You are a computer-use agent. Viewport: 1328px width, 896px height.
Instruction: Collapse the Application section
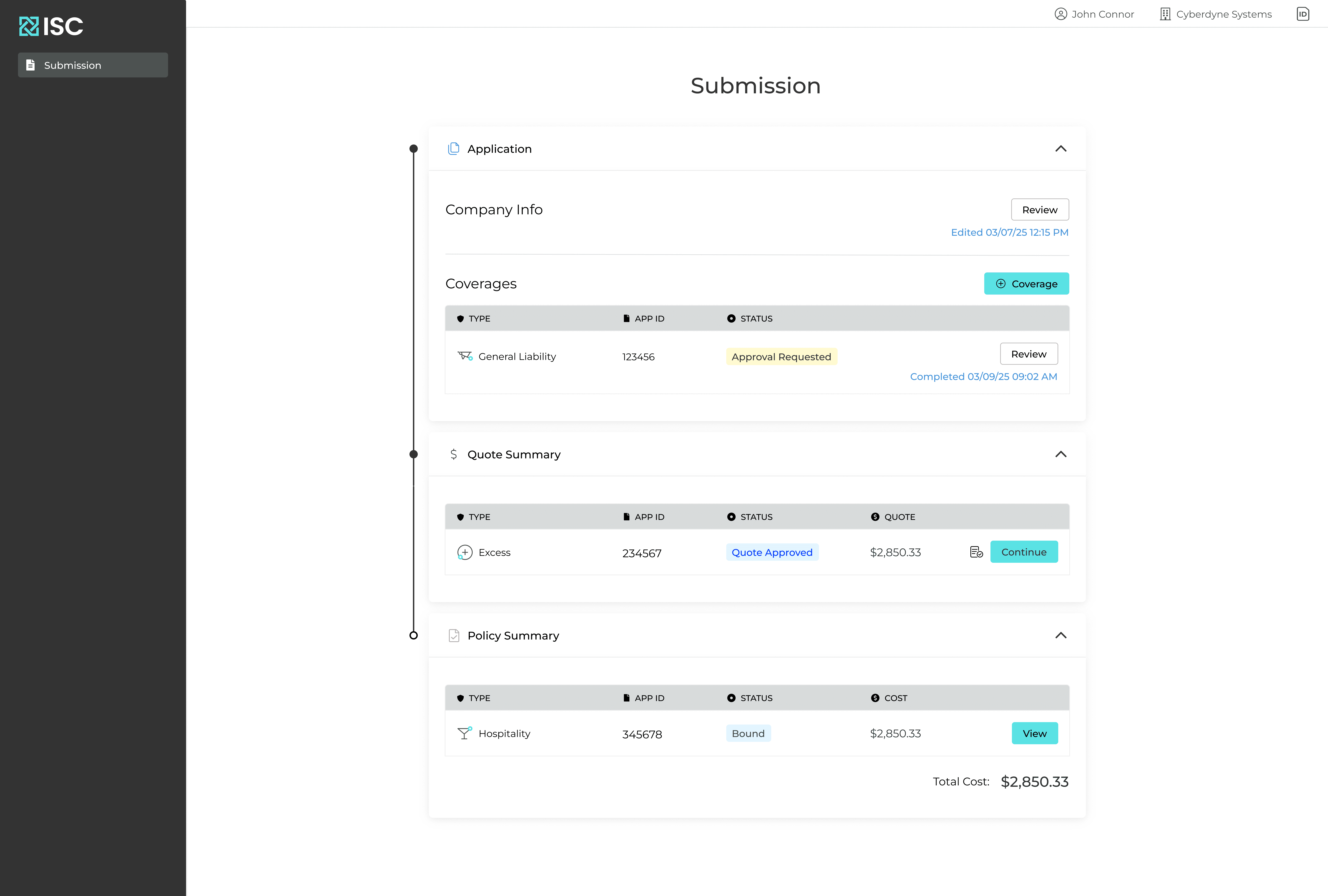1060,148
